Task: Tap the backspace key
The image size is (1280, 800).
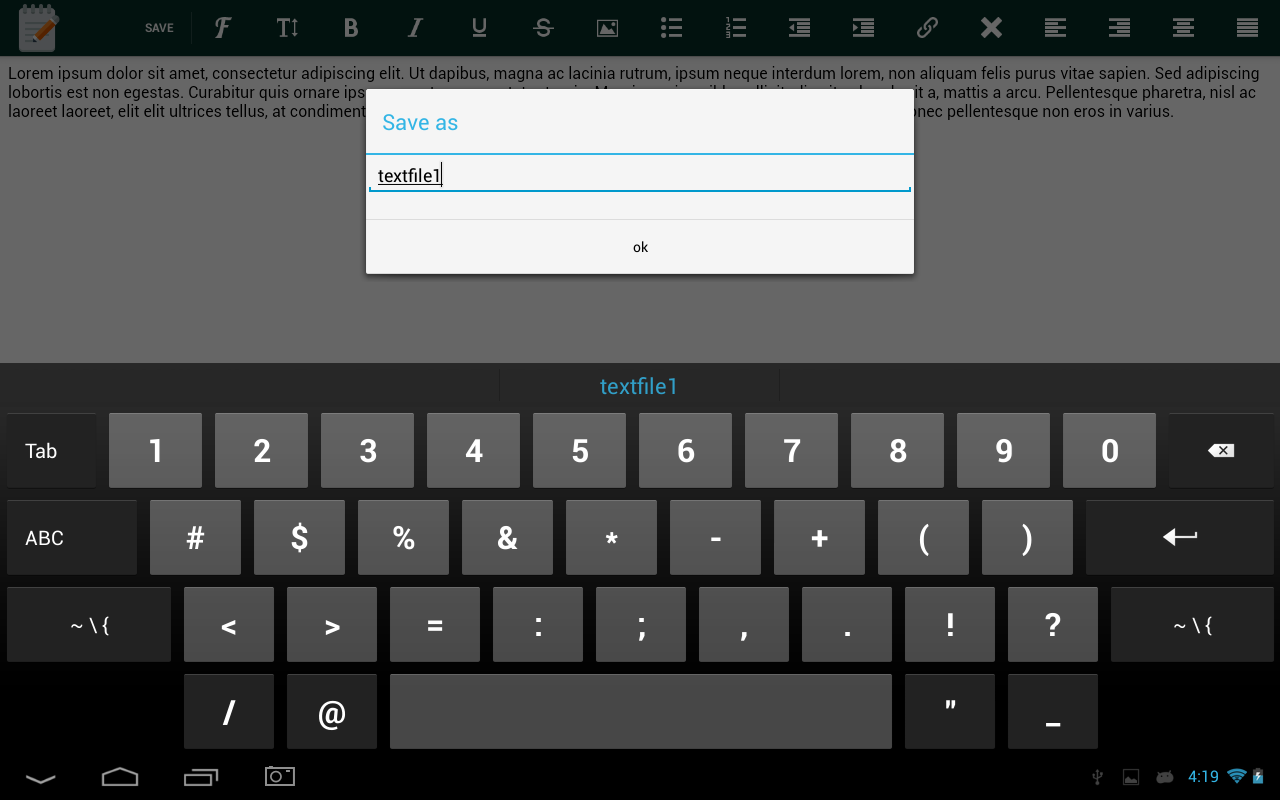Action: [x=1221, y=451]
